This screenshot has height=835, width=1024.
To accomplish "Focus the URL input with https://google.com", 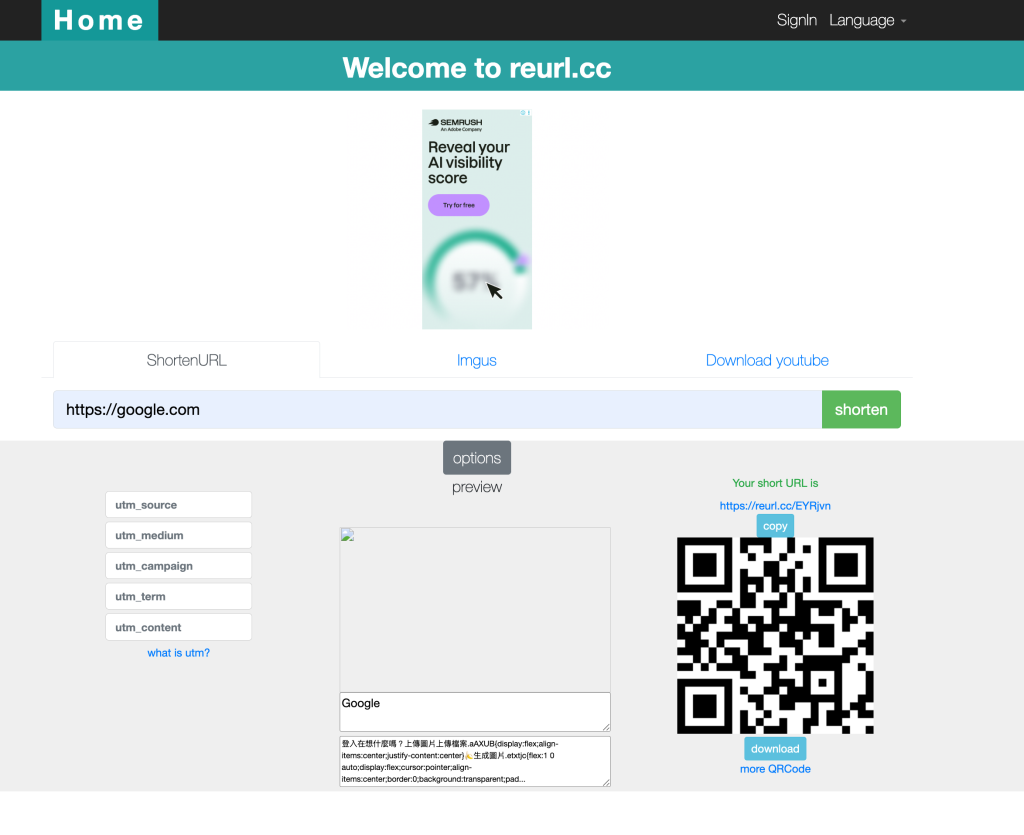I will click(437, 409).
